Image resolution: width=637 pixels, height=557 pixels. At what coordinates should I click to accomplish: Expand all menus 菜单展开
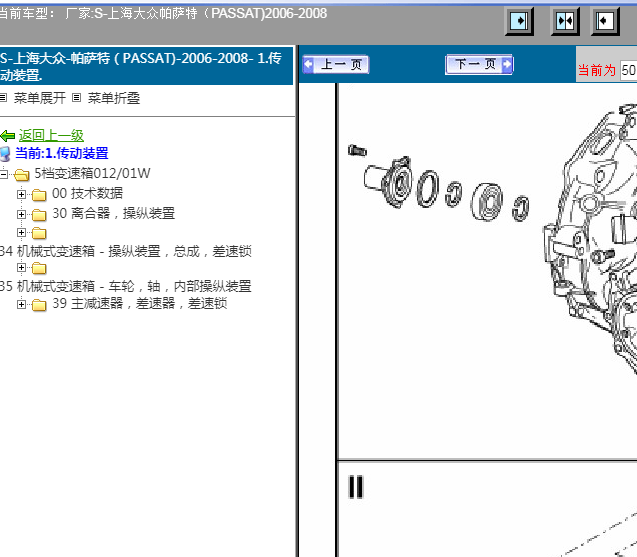[40, 98]
